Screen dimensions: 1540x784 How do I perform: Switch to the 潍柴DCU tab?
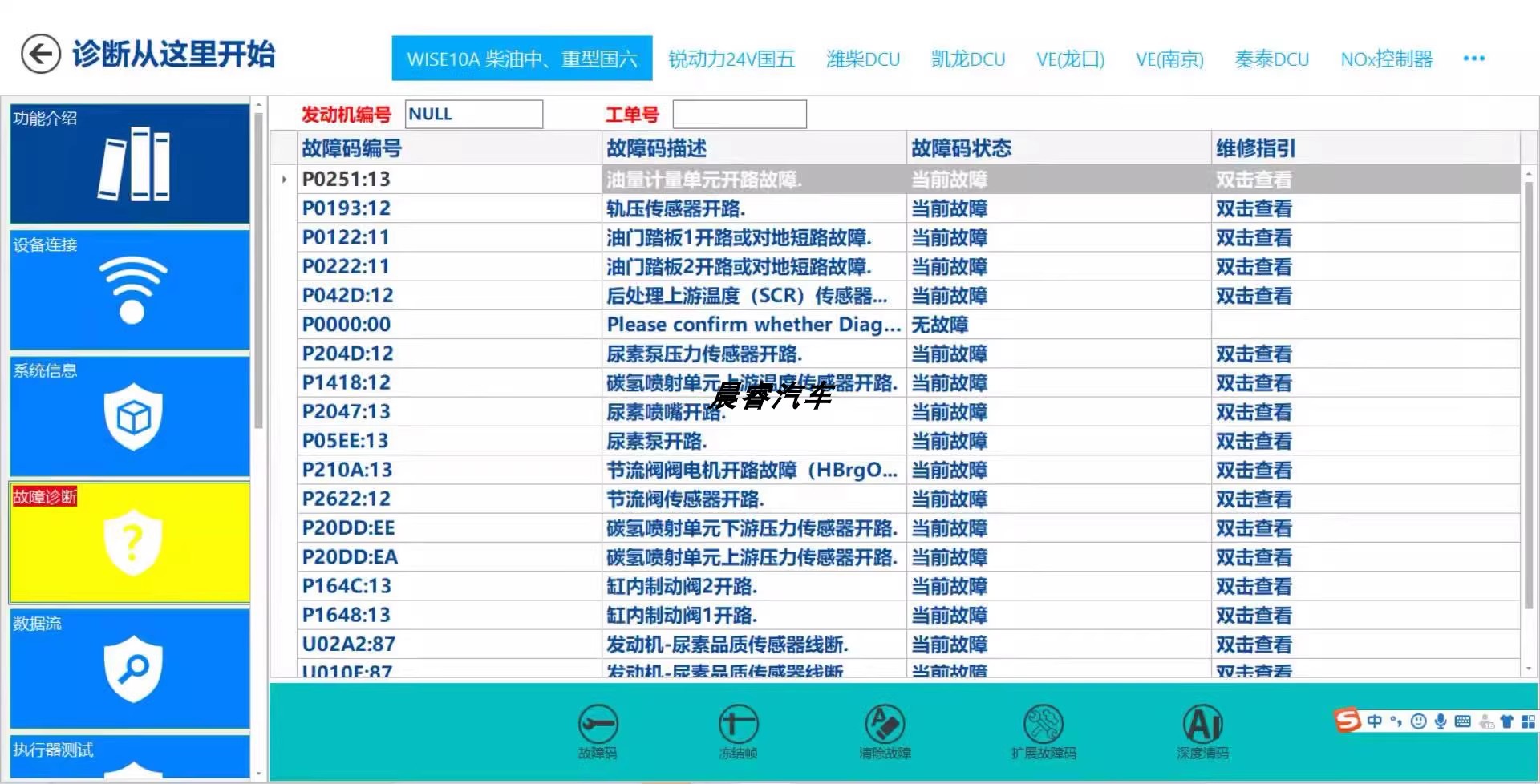863,59
